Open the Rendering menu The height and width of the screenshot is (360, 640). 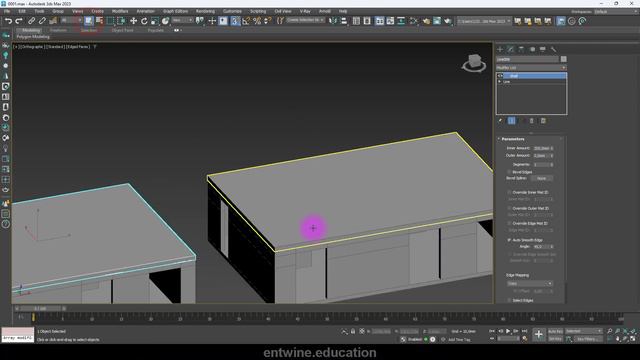[205, 11]
